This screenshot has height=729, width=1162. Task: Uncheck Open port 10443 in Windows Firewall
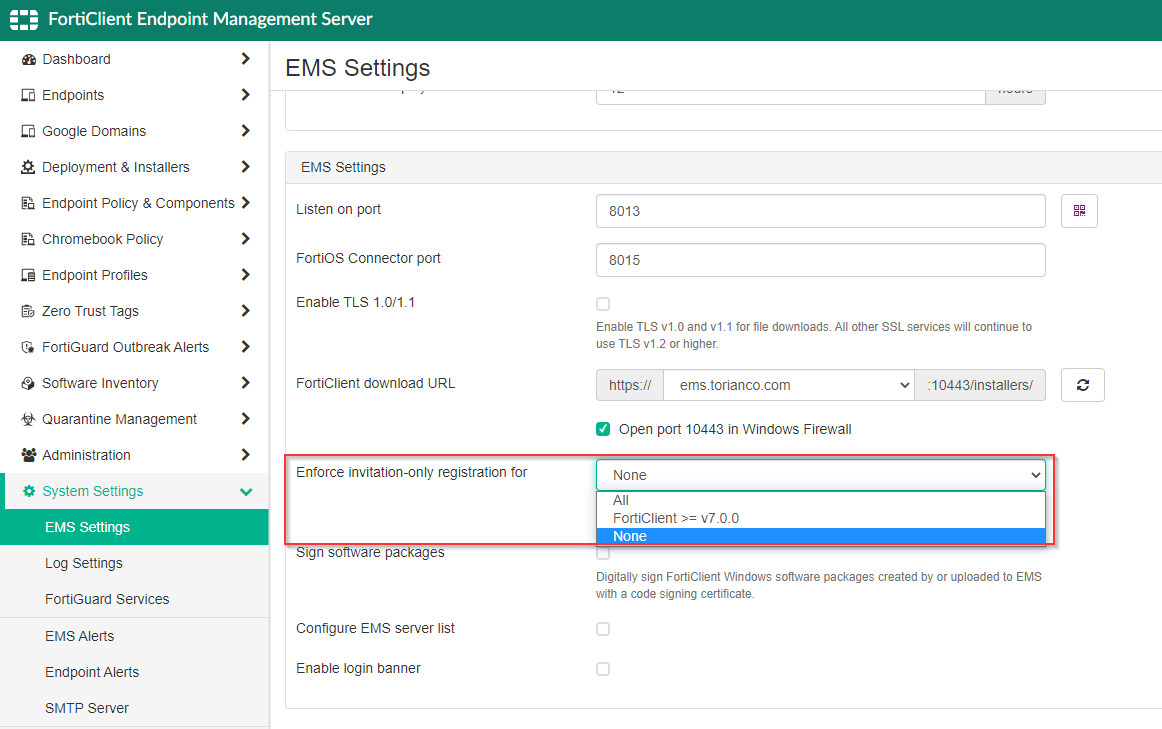click(x=603, y=429)
